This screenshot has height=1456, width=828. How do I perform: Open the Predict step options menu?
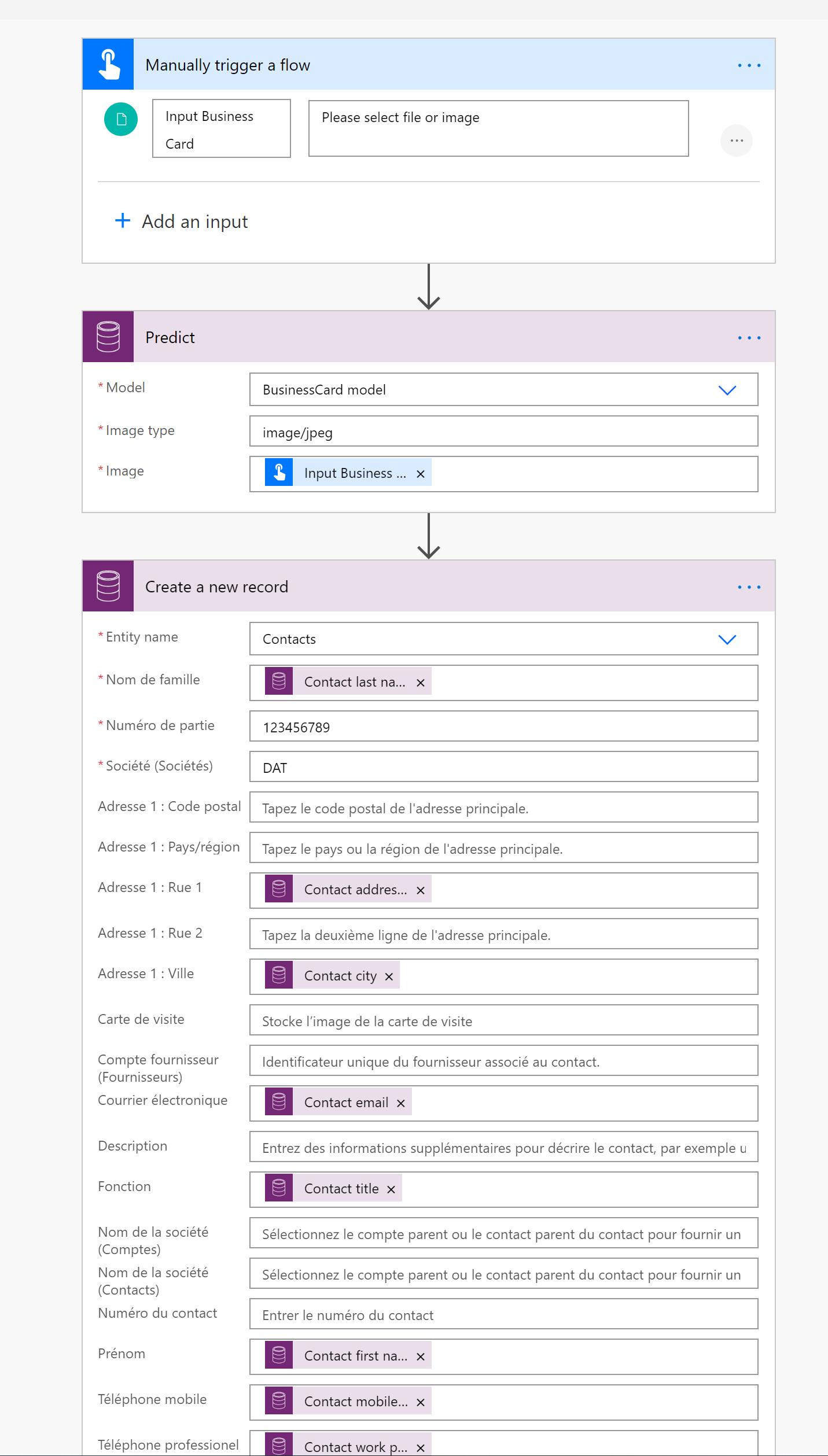[x=749, y=338]
